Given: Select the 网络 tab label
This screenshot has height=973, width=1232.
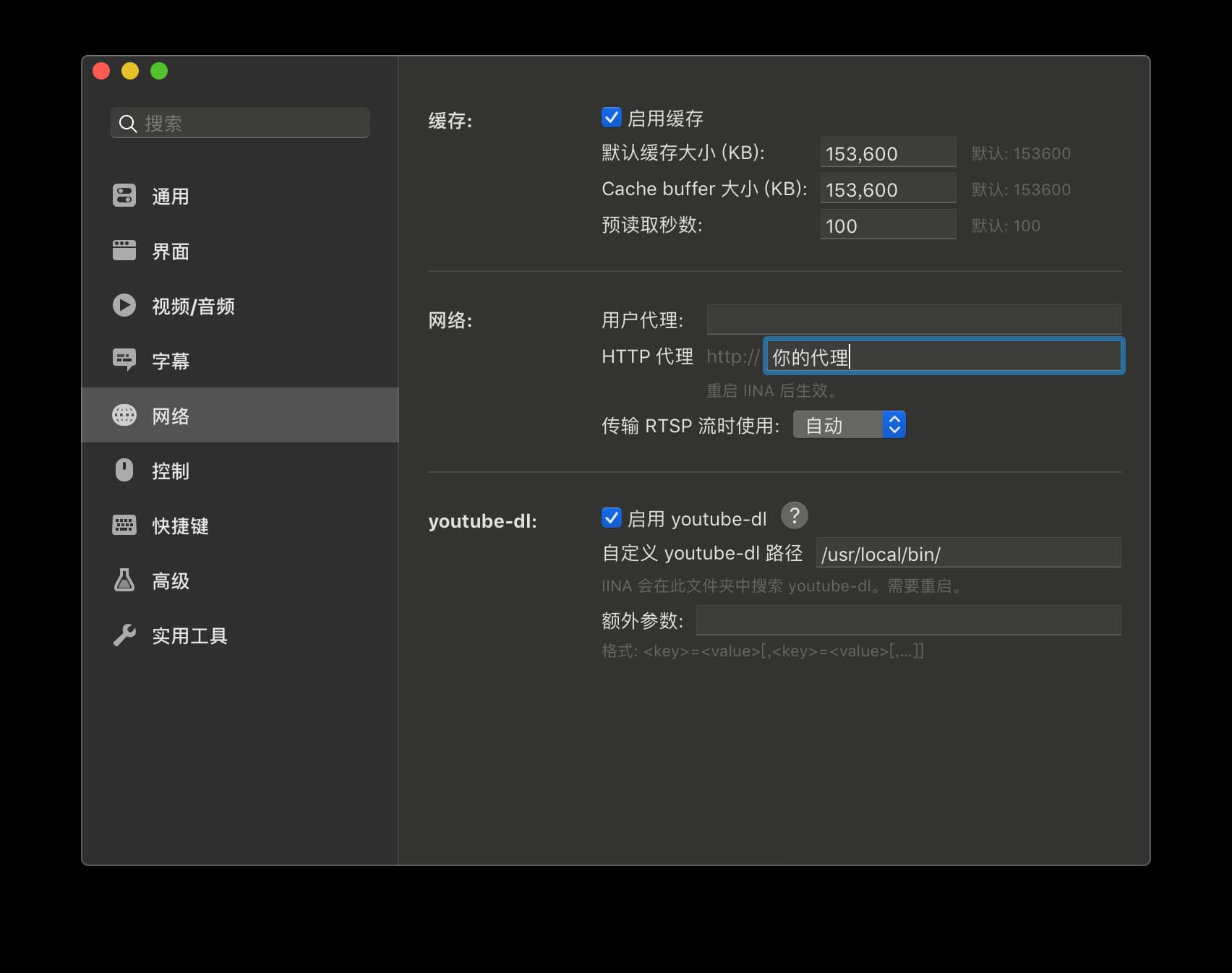Looking at the screenshot, I should tap(171, 416).
